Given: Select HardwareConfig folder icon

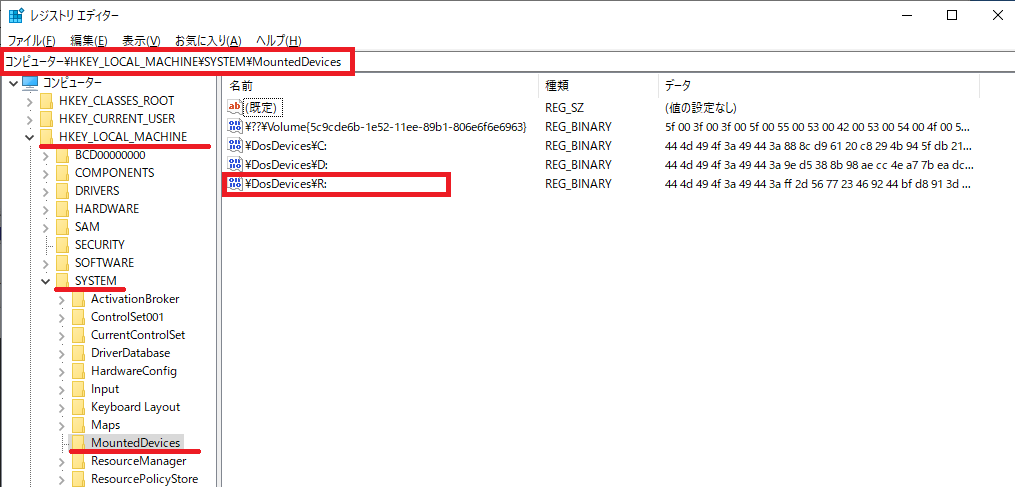Looking at the screenshot, I should 79,371.
